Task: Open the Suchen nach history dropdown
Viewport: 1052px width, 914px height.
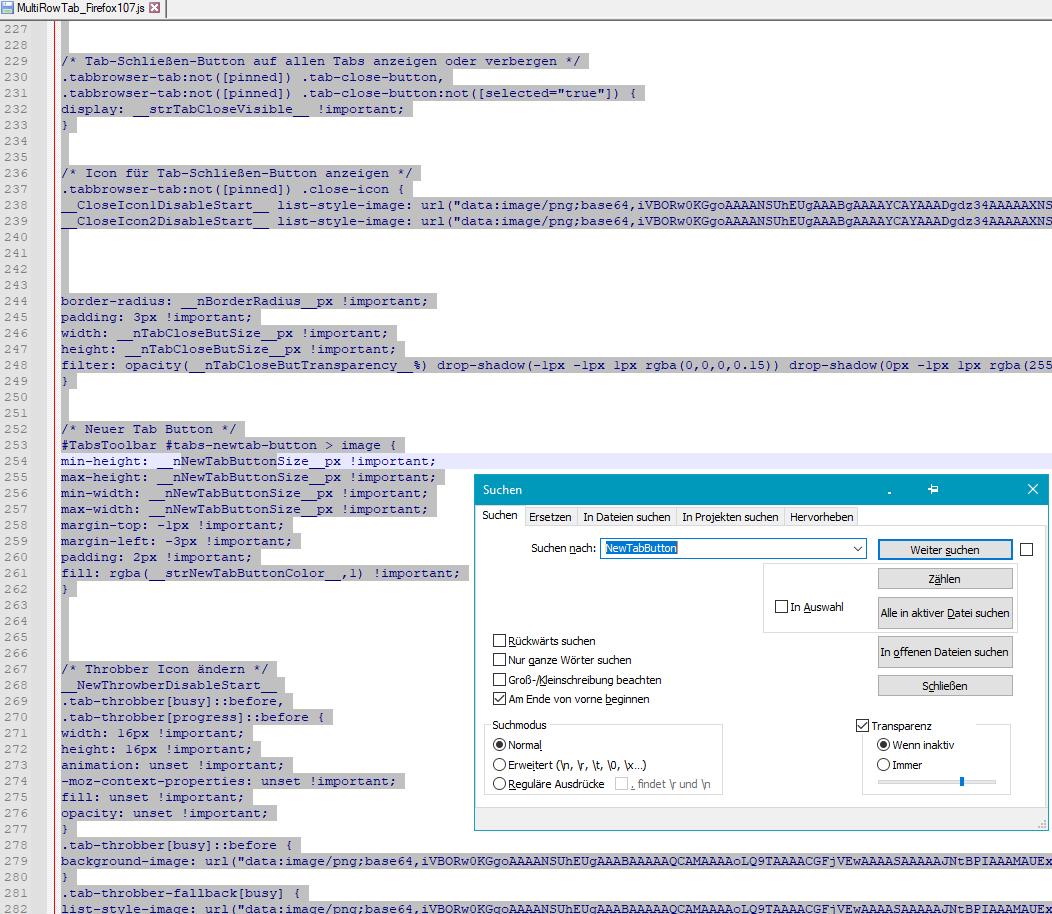Action: (x=858, y=549)
